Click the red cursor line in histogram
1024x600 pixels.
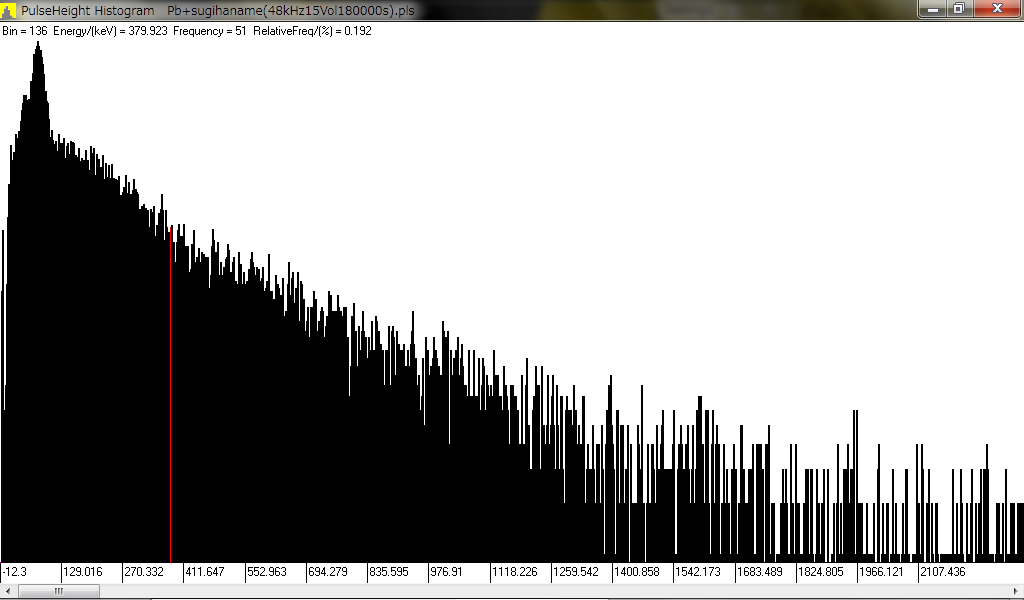[171, 400]
